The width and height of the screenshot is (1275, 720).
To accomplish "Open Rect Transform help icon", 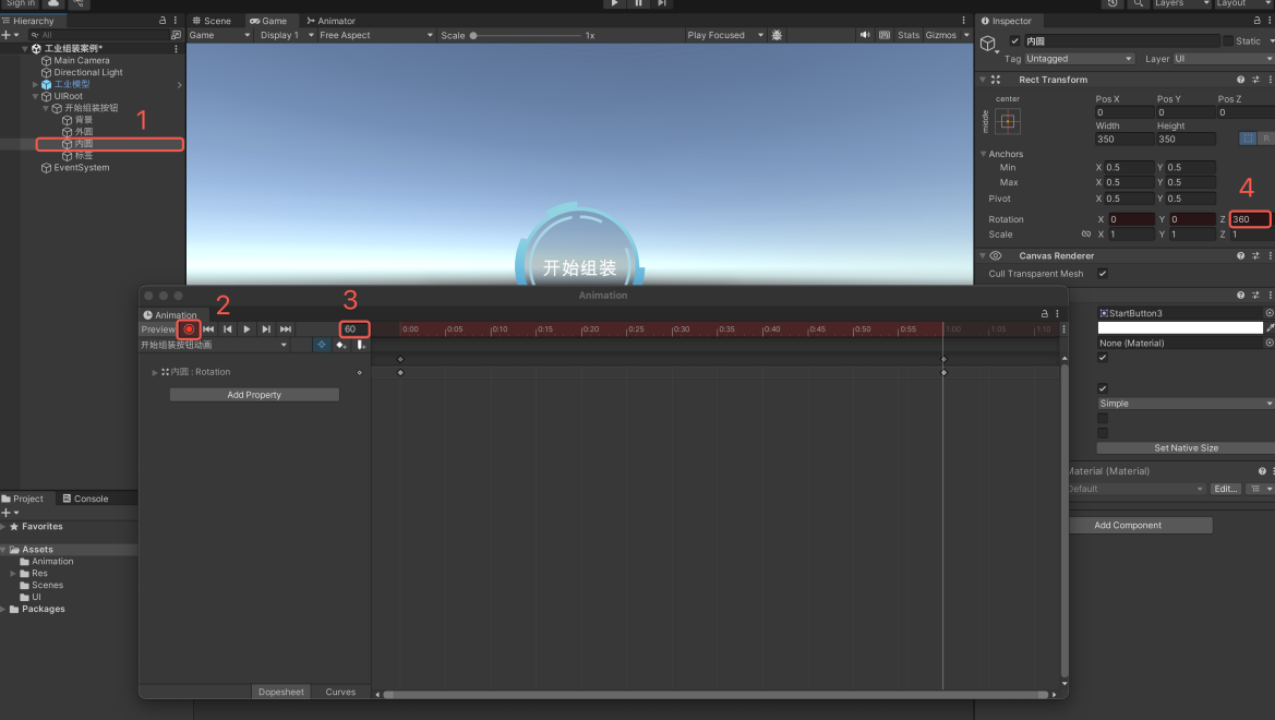I will (1241, 80).
